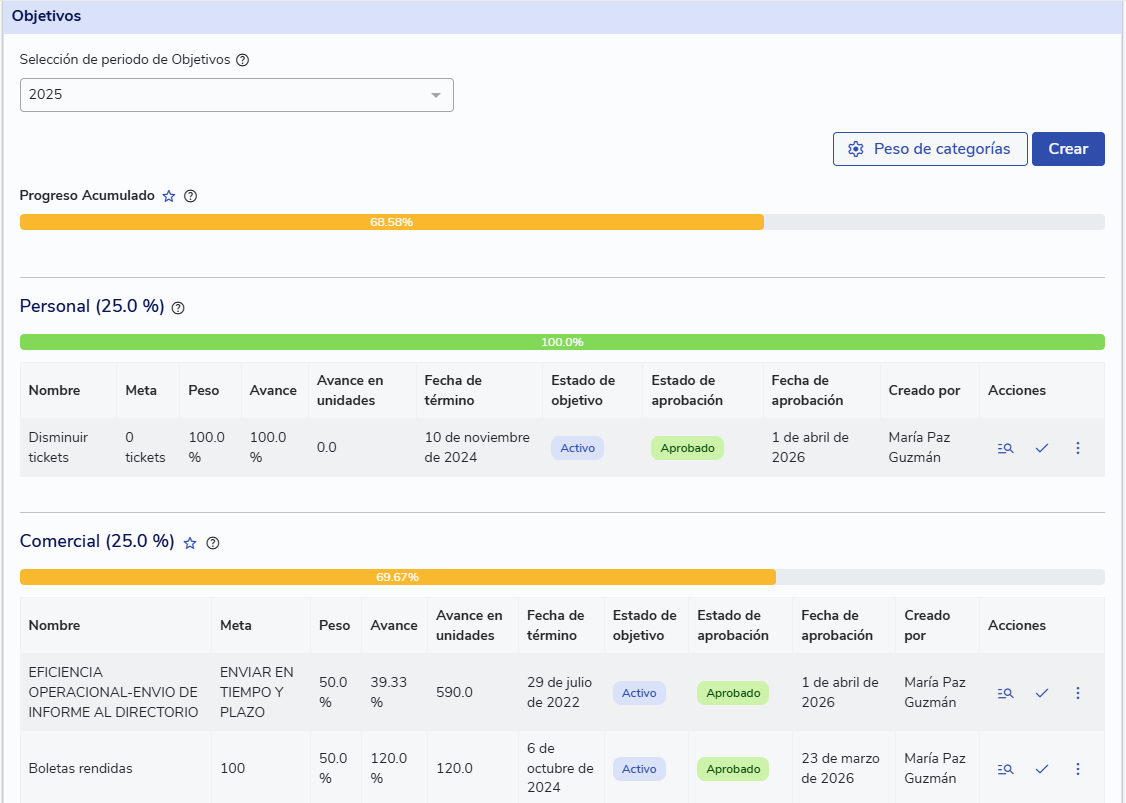Viewport: 1126px width, 803px height.
Task: Click checkmark icon for Boletas rendidas row
Action: [x=1042, y=769]
